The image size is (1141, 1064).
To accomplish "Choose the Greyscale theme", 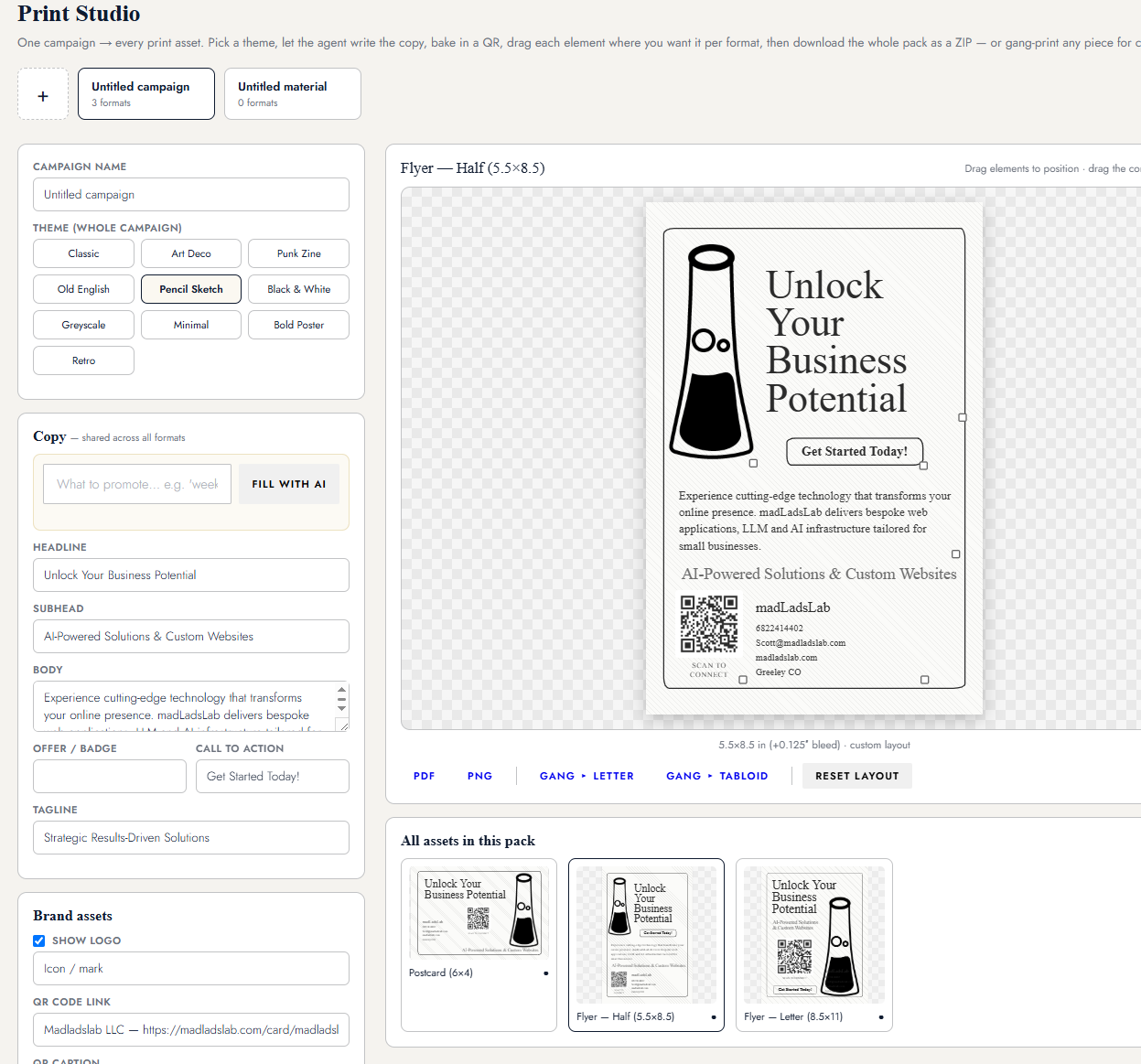I will tap(83, 325).
